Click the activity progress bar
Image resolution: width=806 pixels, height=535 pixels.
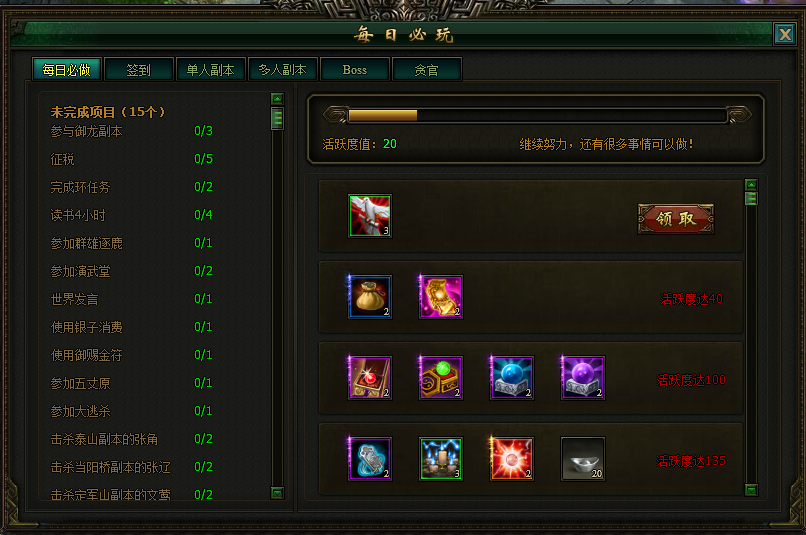(537, 115)
